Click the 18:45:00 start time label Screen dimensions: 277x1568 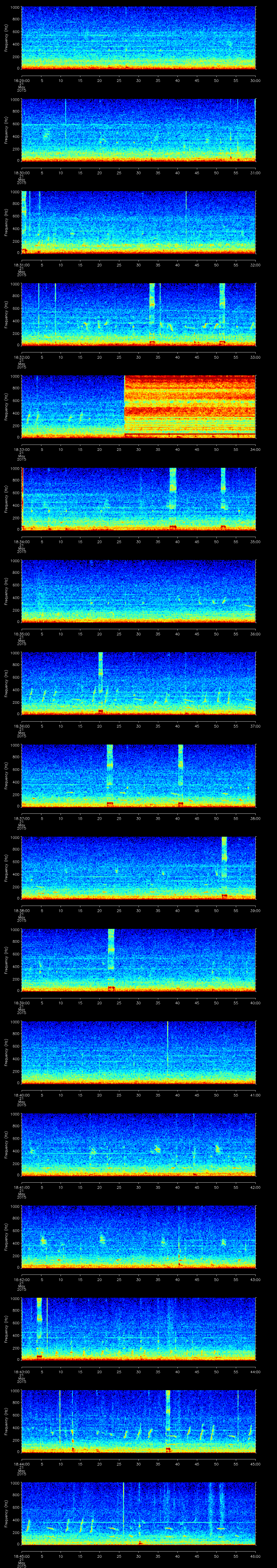tap(21, 1556)
